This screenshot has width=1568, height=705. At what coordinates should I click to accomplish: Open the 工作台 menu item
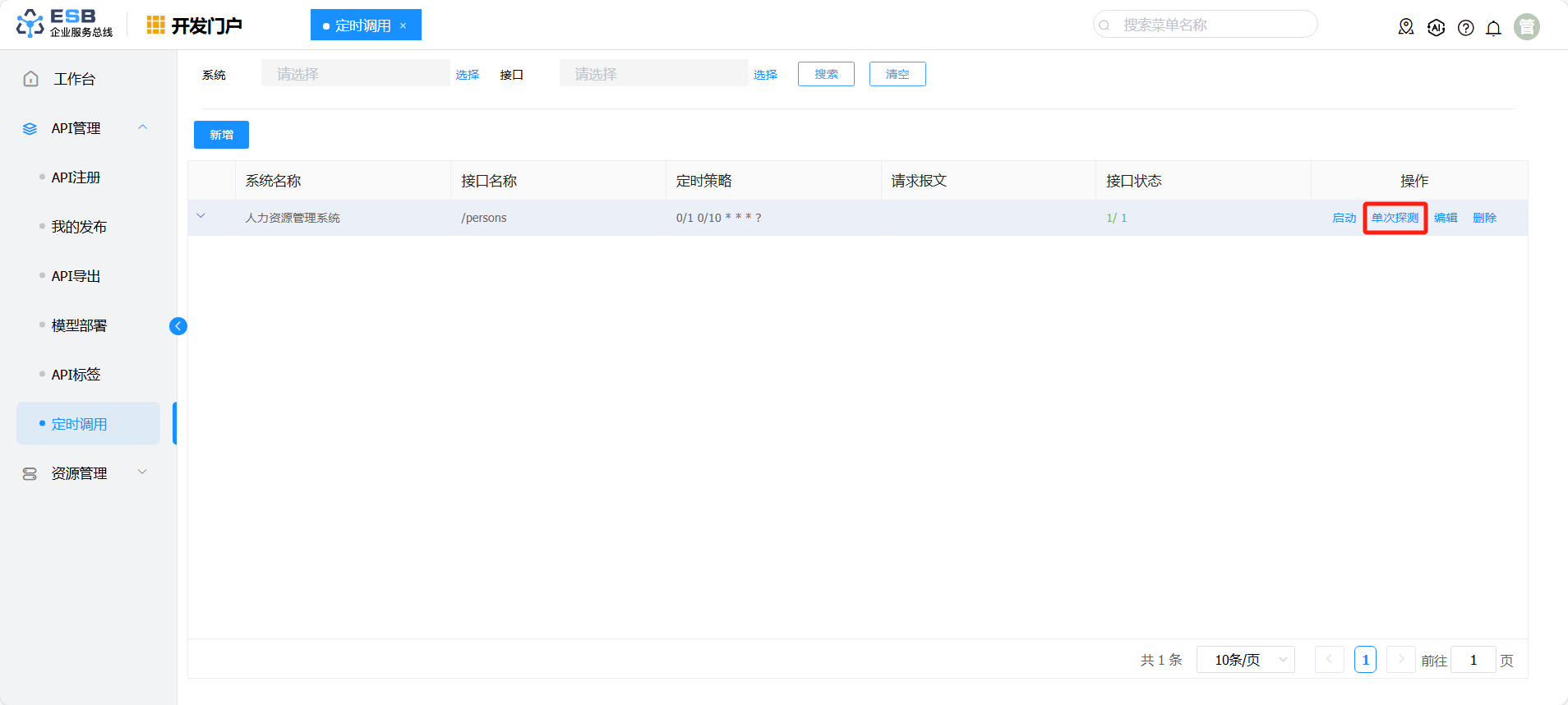(74, 79)
